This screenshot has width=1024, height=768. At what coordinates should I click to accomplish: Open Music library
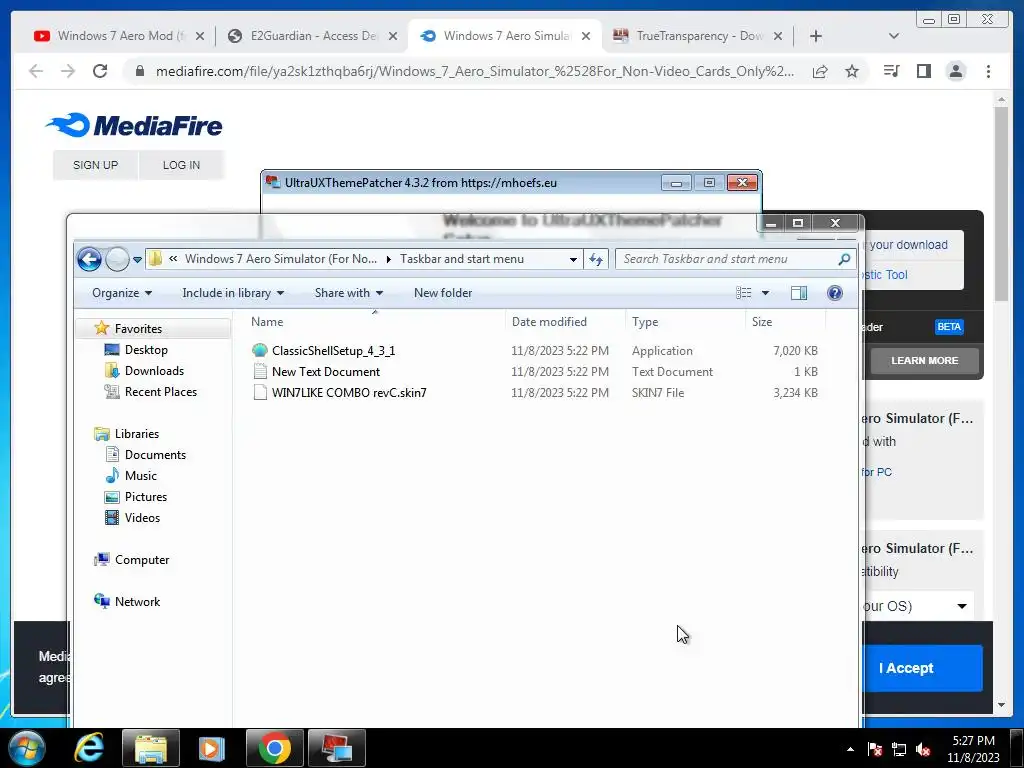point(140,475)
